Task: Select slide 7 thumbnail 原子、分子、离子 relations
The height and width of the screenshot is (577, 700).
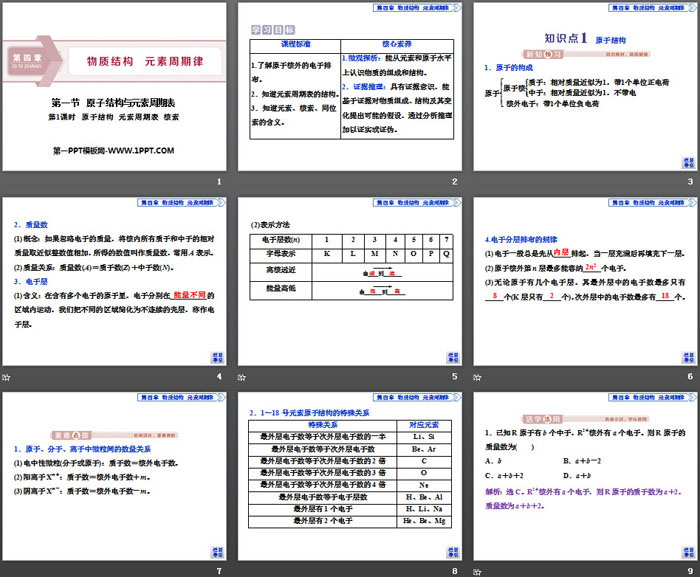Action: pyautogui.click(x=114, y=477)
